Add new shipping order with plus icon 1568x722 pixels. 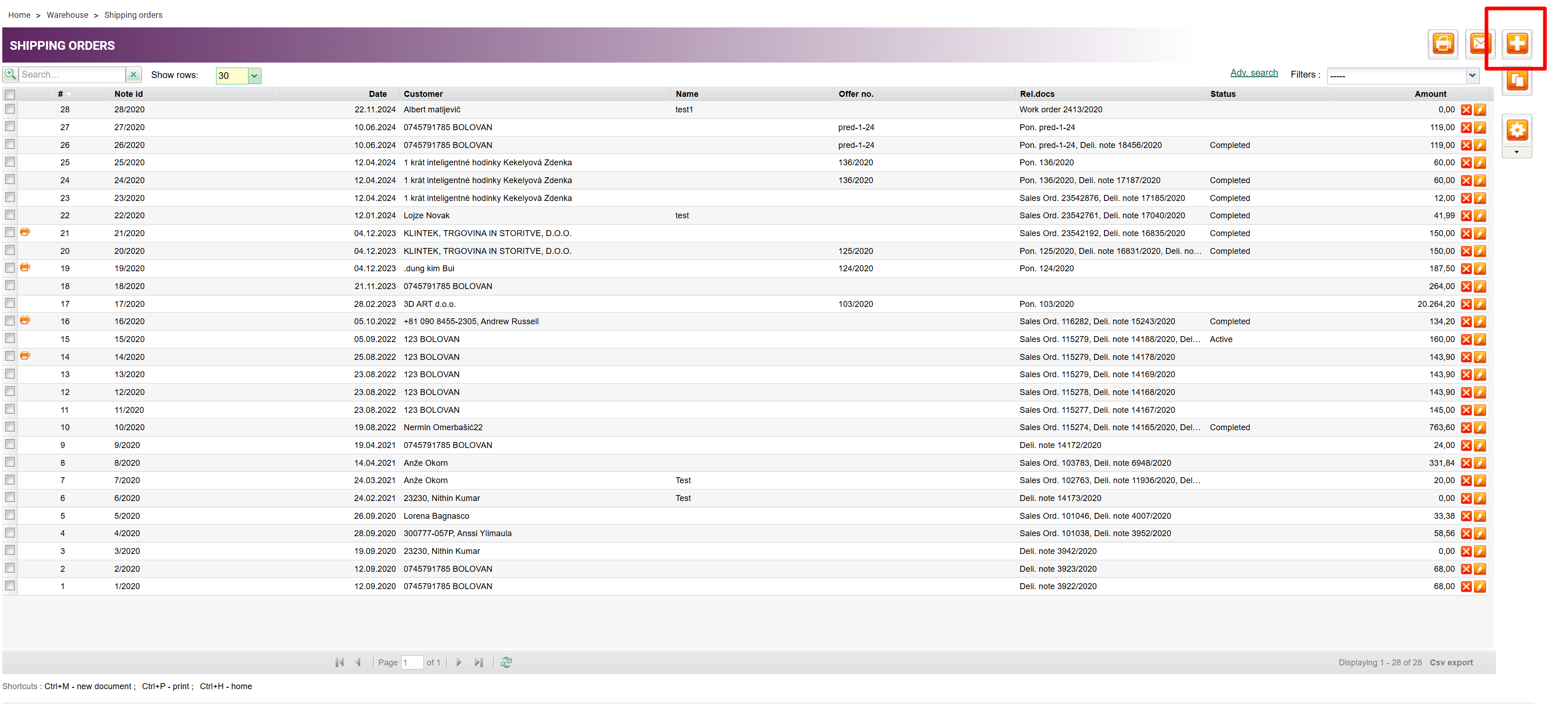click(1516, 44)
